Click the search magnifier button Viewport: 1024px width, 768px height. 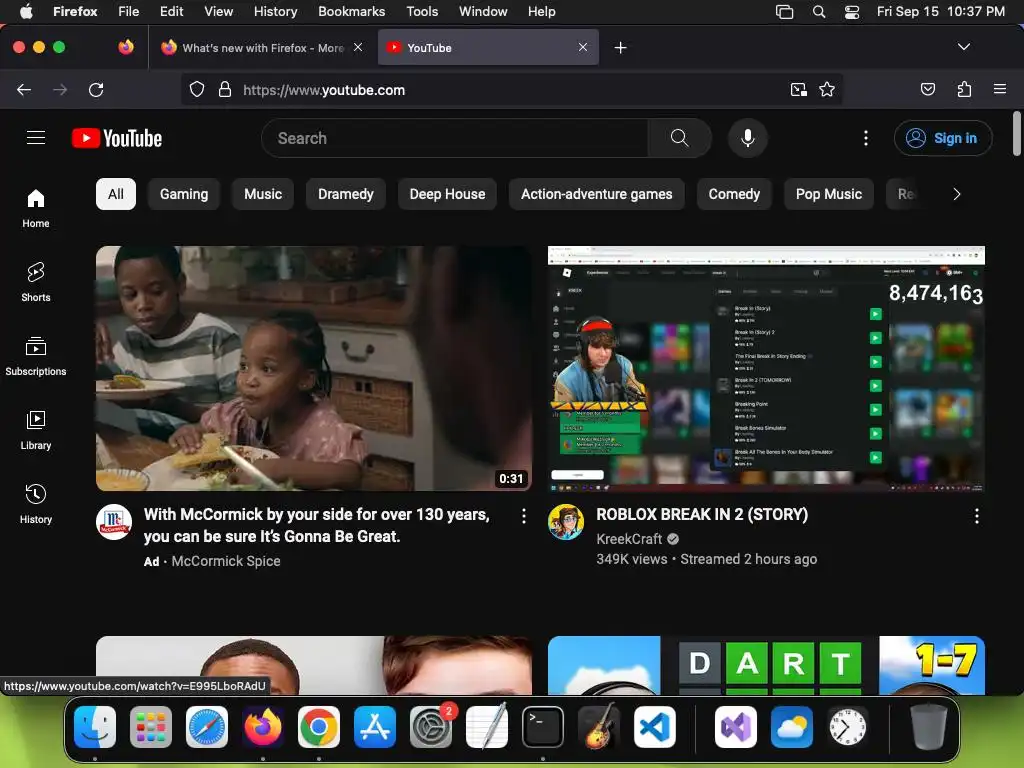pos(679,138)
